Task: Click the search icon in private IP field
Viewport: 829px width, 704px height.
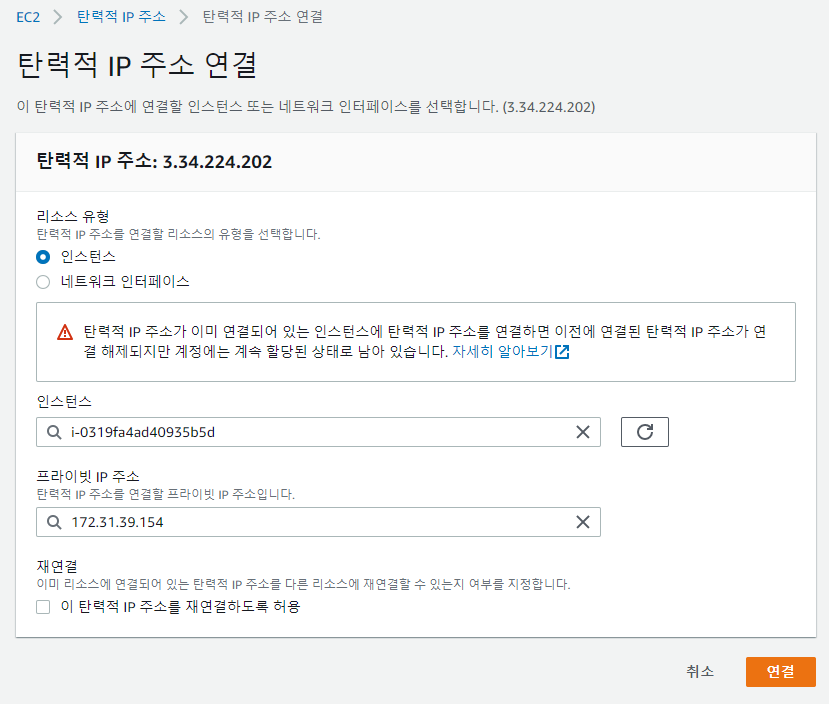Action: tap(54, 522)
